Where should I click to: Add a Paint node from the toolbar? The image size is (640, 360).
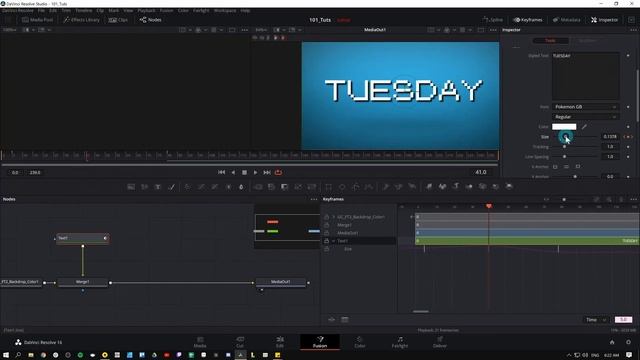(171, 187)
